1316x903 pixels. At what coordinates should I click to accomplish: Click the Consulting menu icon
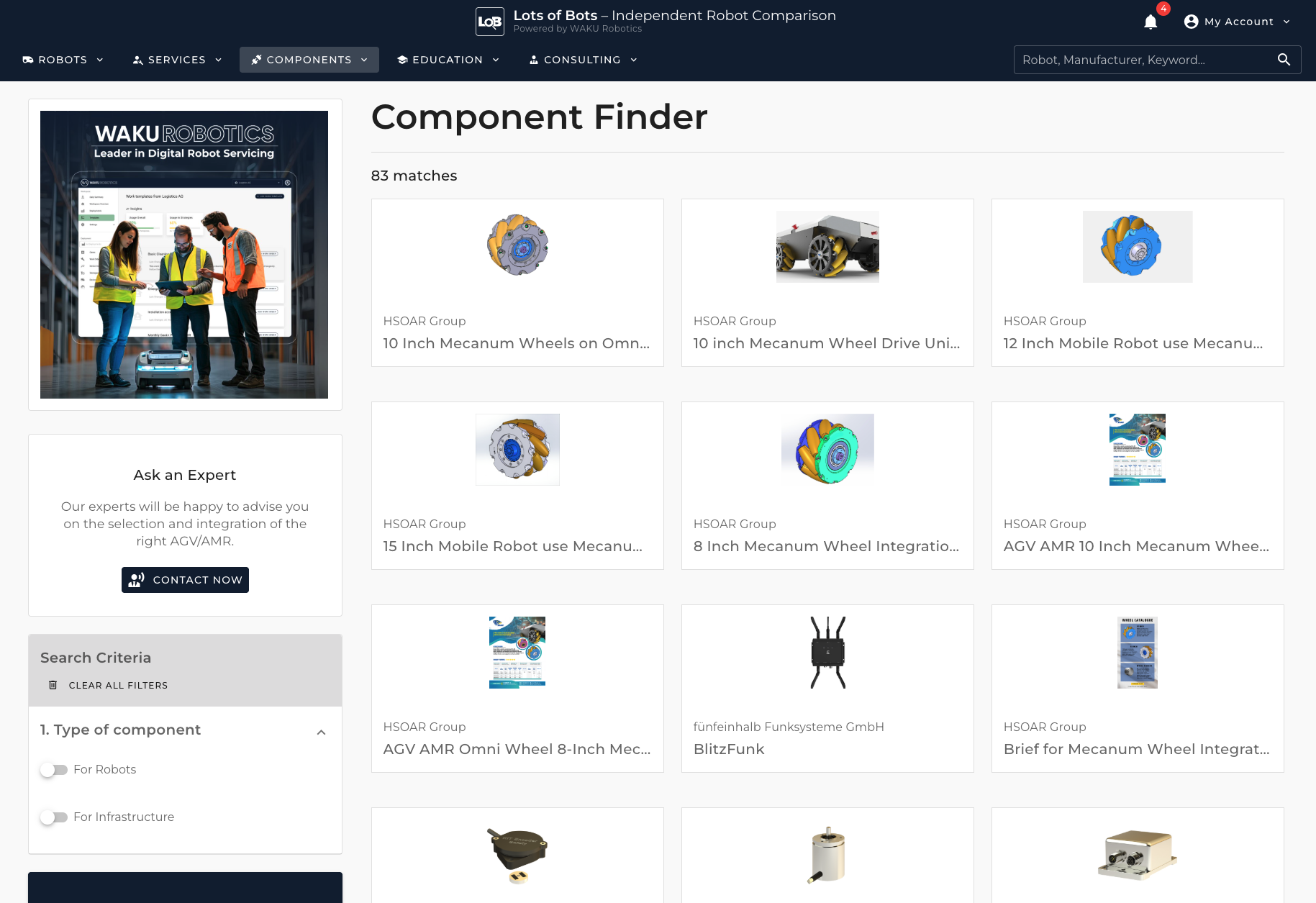click(534, 60)
